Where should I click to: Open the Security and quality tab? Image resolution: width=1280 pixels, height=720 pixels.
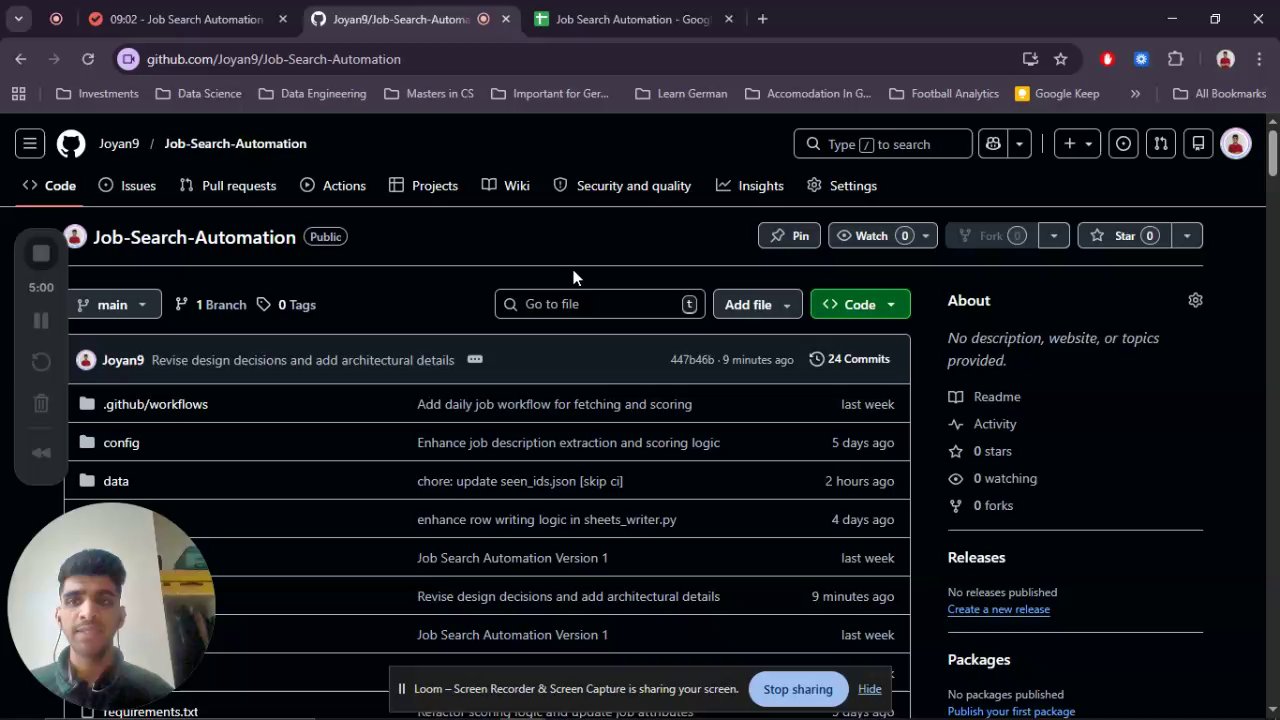[622, 186]
